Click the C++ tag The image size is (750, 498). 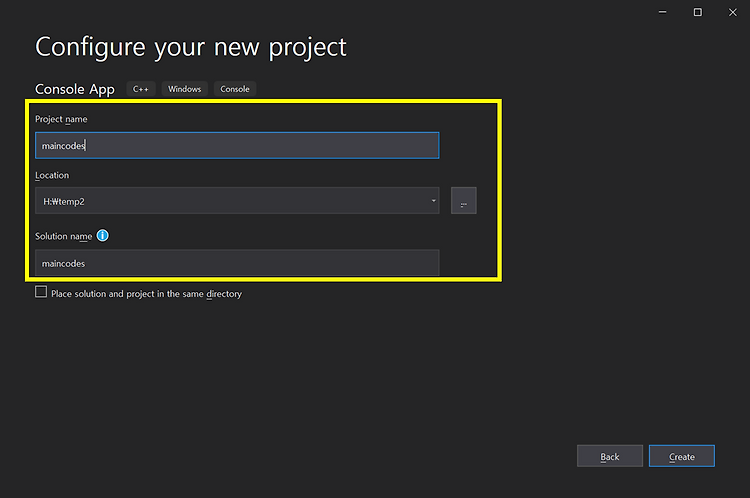tap(141, 89)
